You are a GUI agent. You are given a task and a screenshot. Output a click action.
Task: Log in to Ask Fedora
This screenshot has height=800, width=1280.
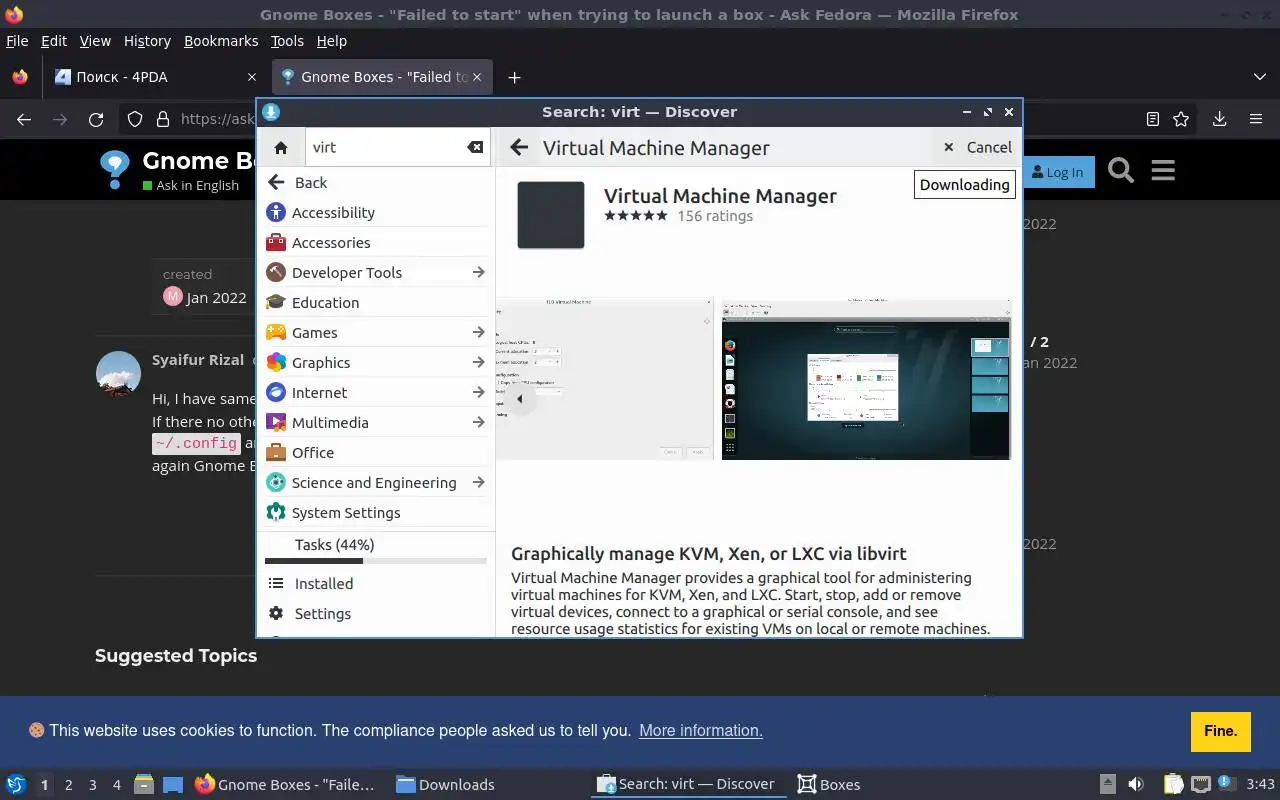(1059, 172)
